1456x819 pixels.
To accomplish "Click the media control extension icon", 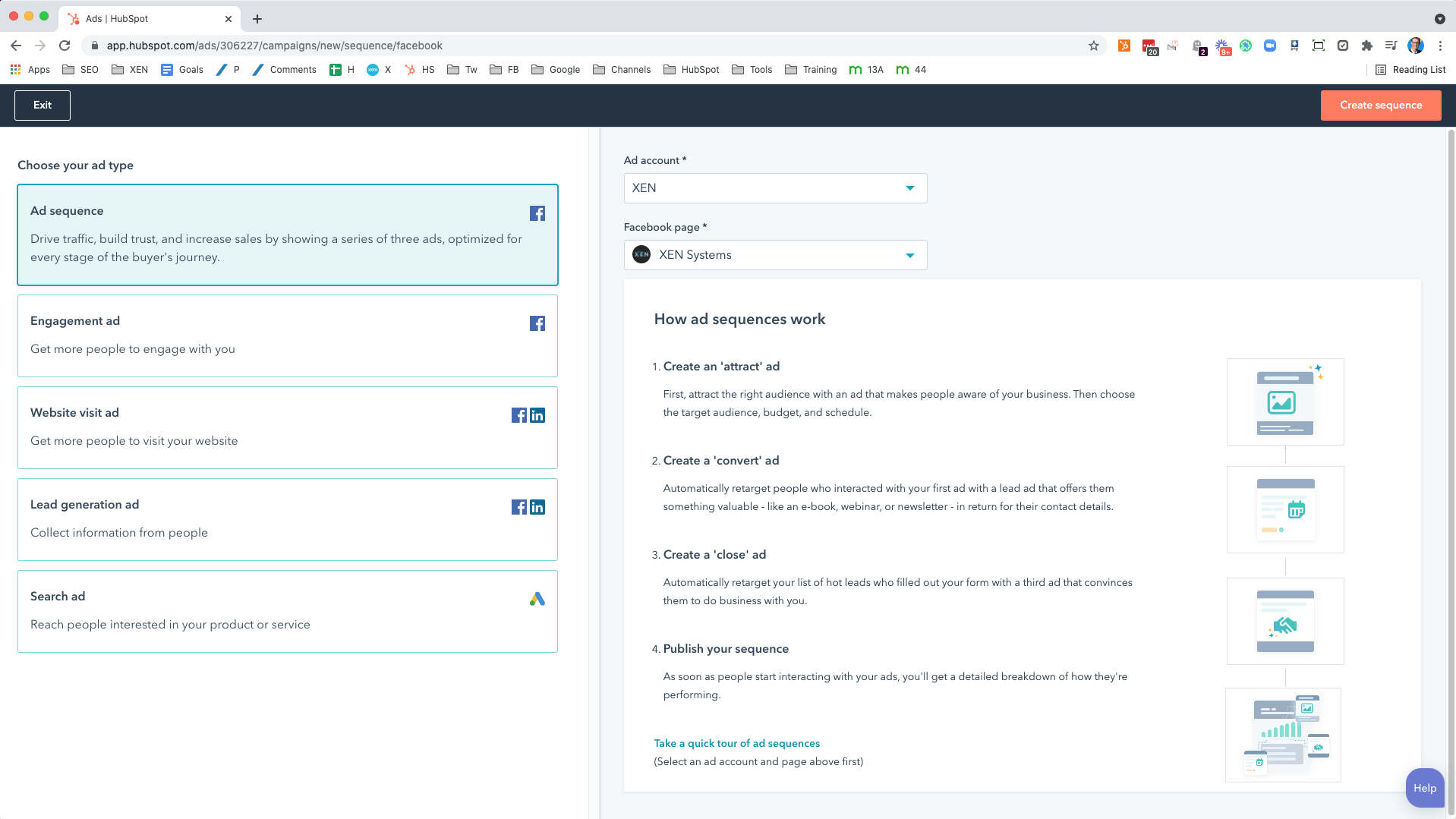I will click(1391, 46).
